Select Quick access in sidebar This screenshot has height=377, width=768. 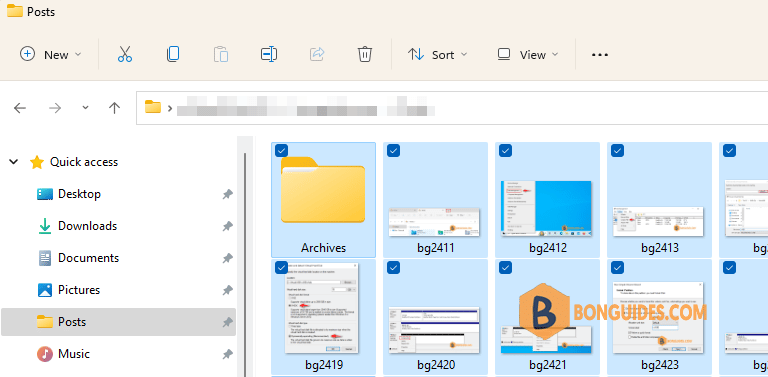click(84, 162)
